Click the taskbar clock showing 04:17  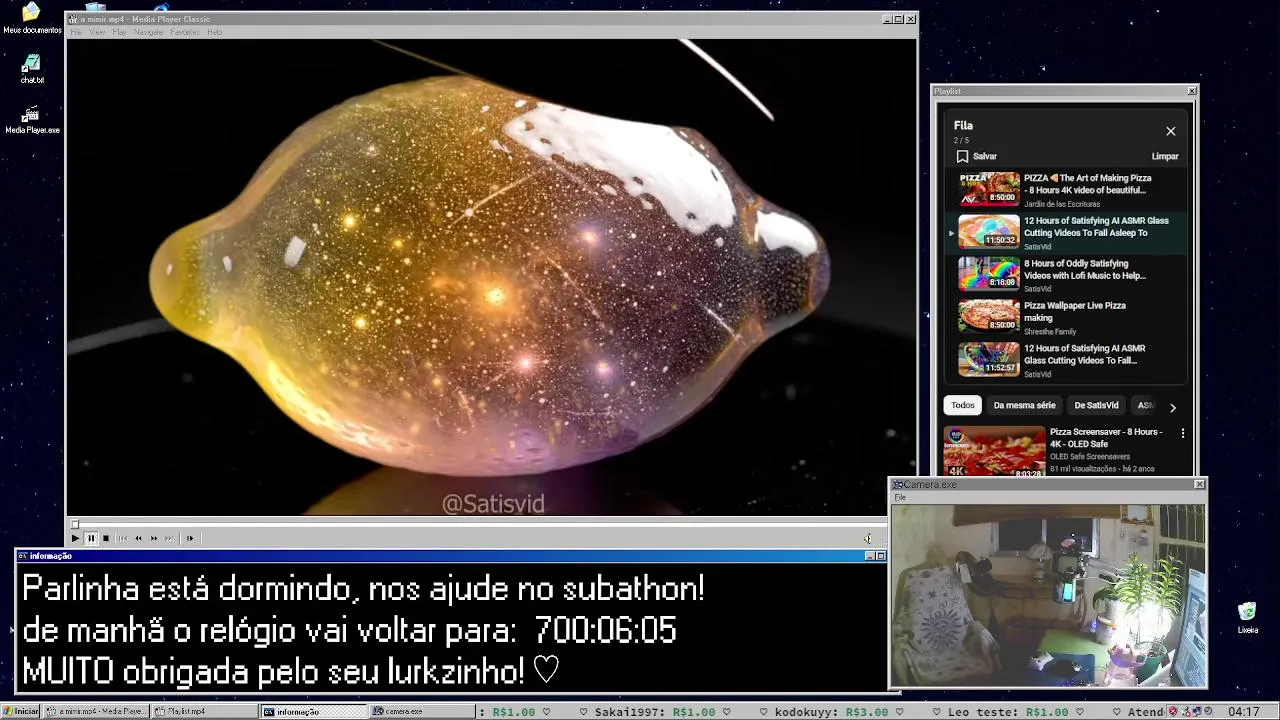click(1243, 712)
